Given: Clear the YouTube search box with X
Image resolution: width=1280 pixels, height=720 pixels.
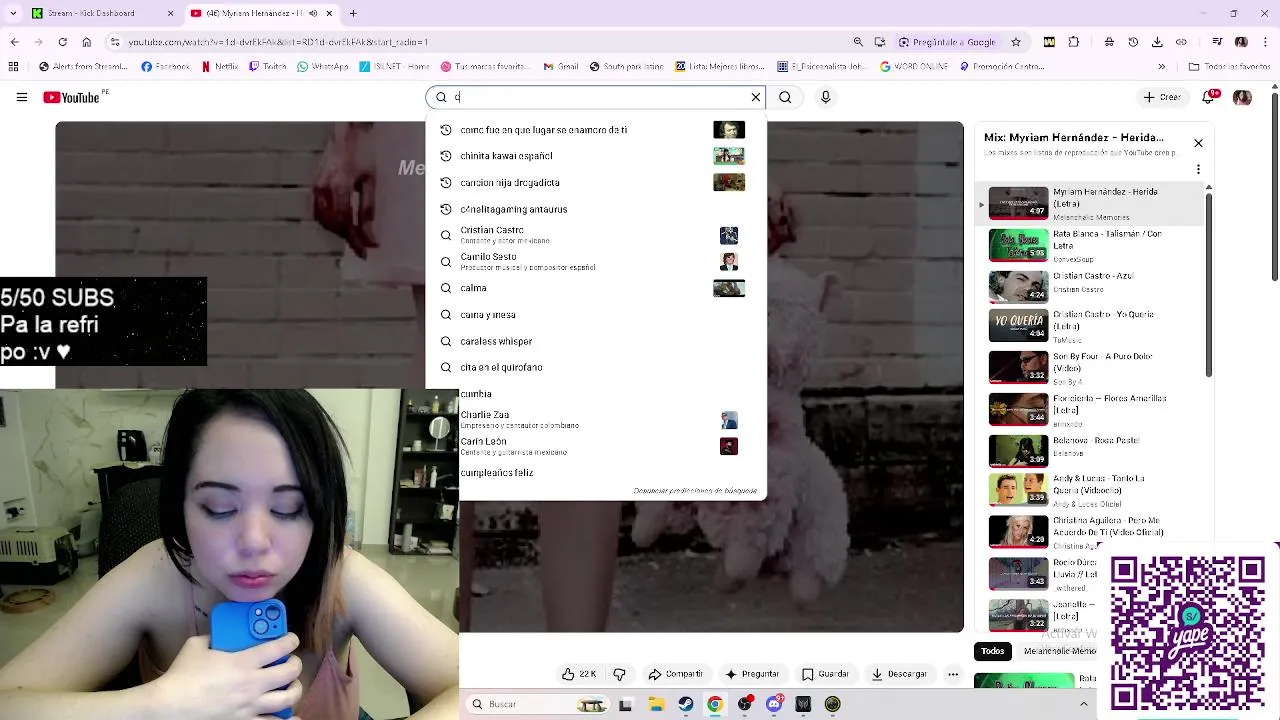Looking at the screenshot, I should tap(756, 97).
